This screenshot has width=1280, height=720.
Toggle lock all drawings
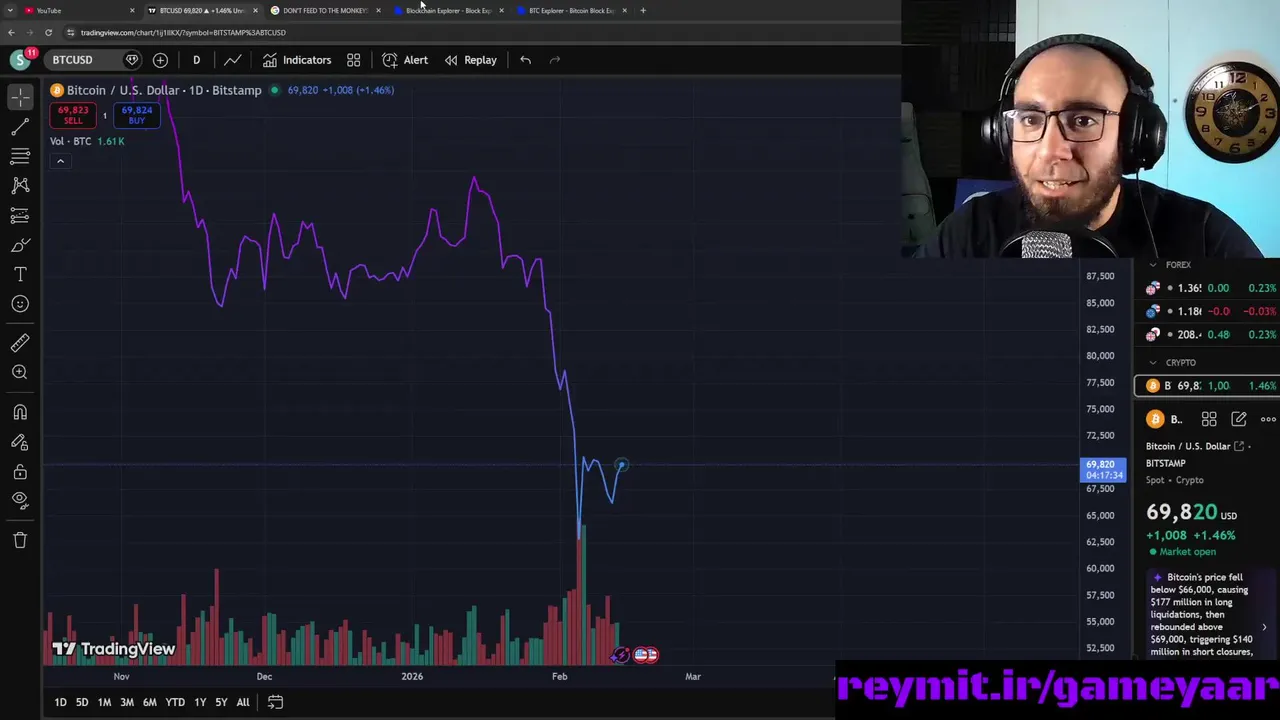click(x=20, y=471)
